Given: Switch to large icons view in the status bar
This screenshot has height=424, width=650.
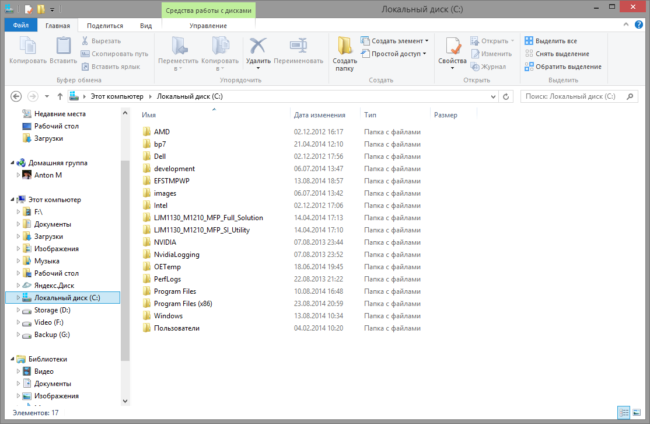Looking at the screenshot, I should point(637,412).
